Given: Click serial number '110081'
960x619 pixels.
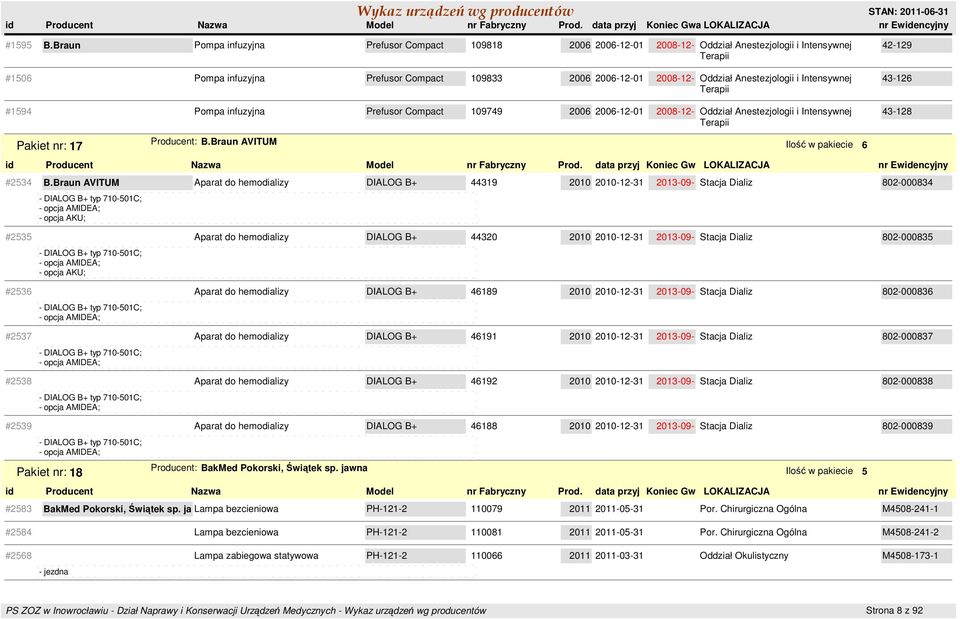Looking at the screenshot, I should (487, 532).
